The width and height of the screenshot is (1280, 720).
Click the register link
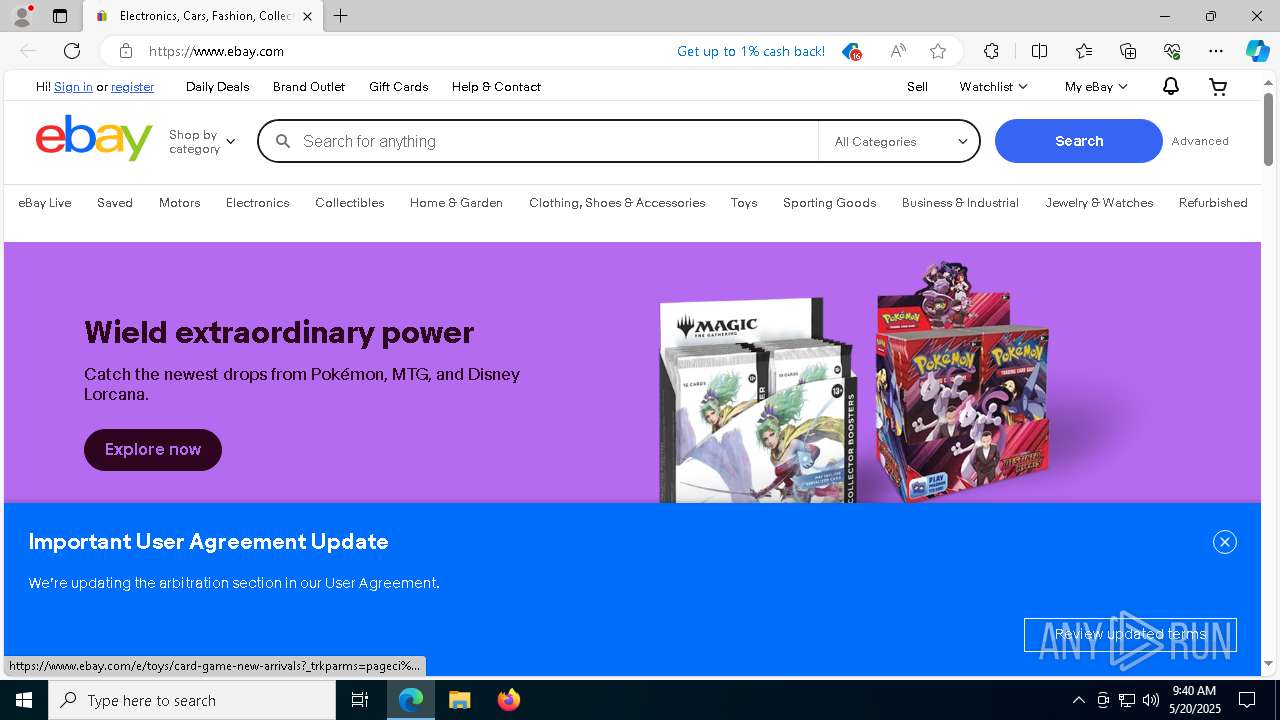(132, 87)
